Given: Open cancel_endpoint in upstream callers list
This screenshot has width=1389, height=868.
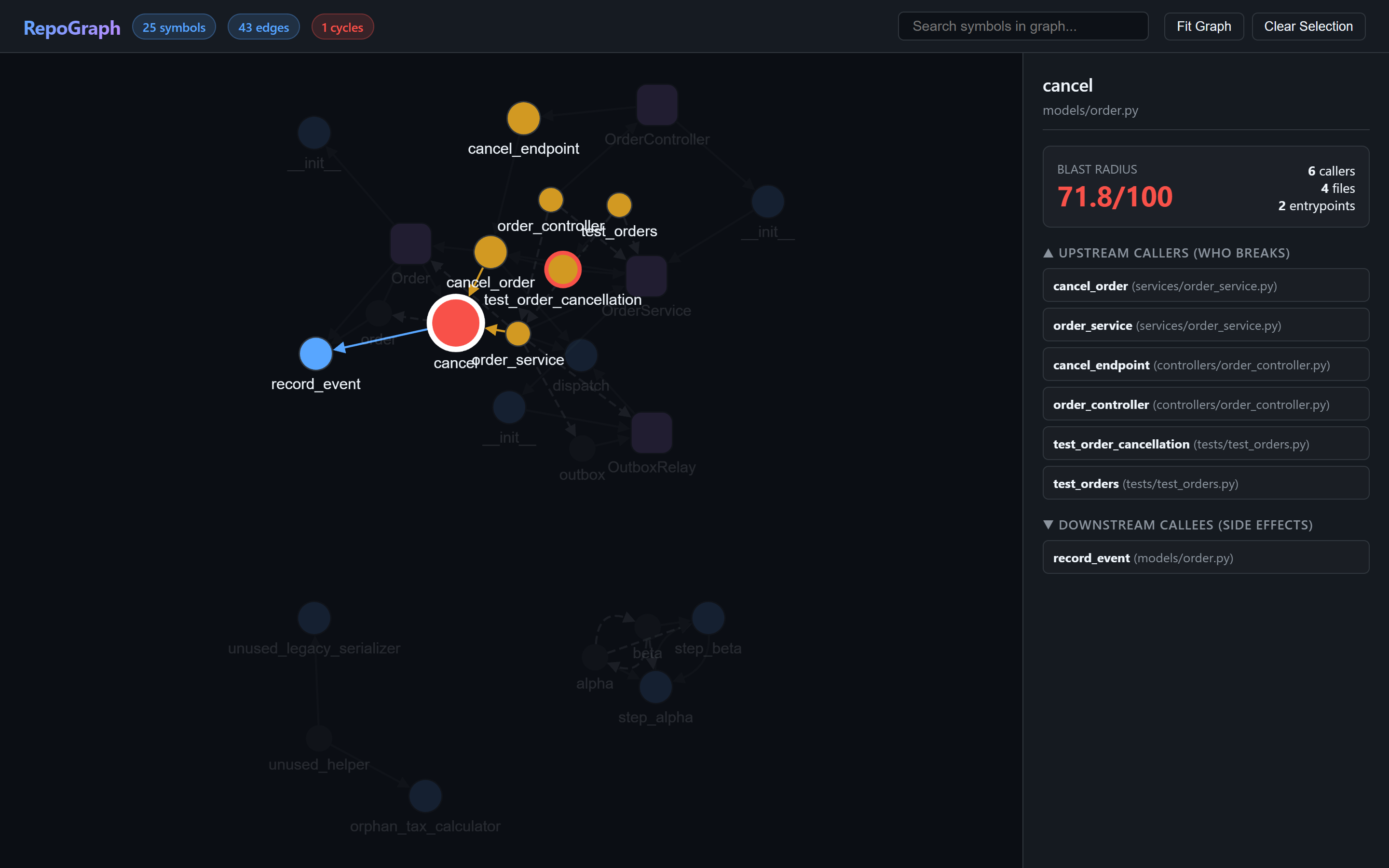Looking at the screenshot, I should (x=1205, y=365).
